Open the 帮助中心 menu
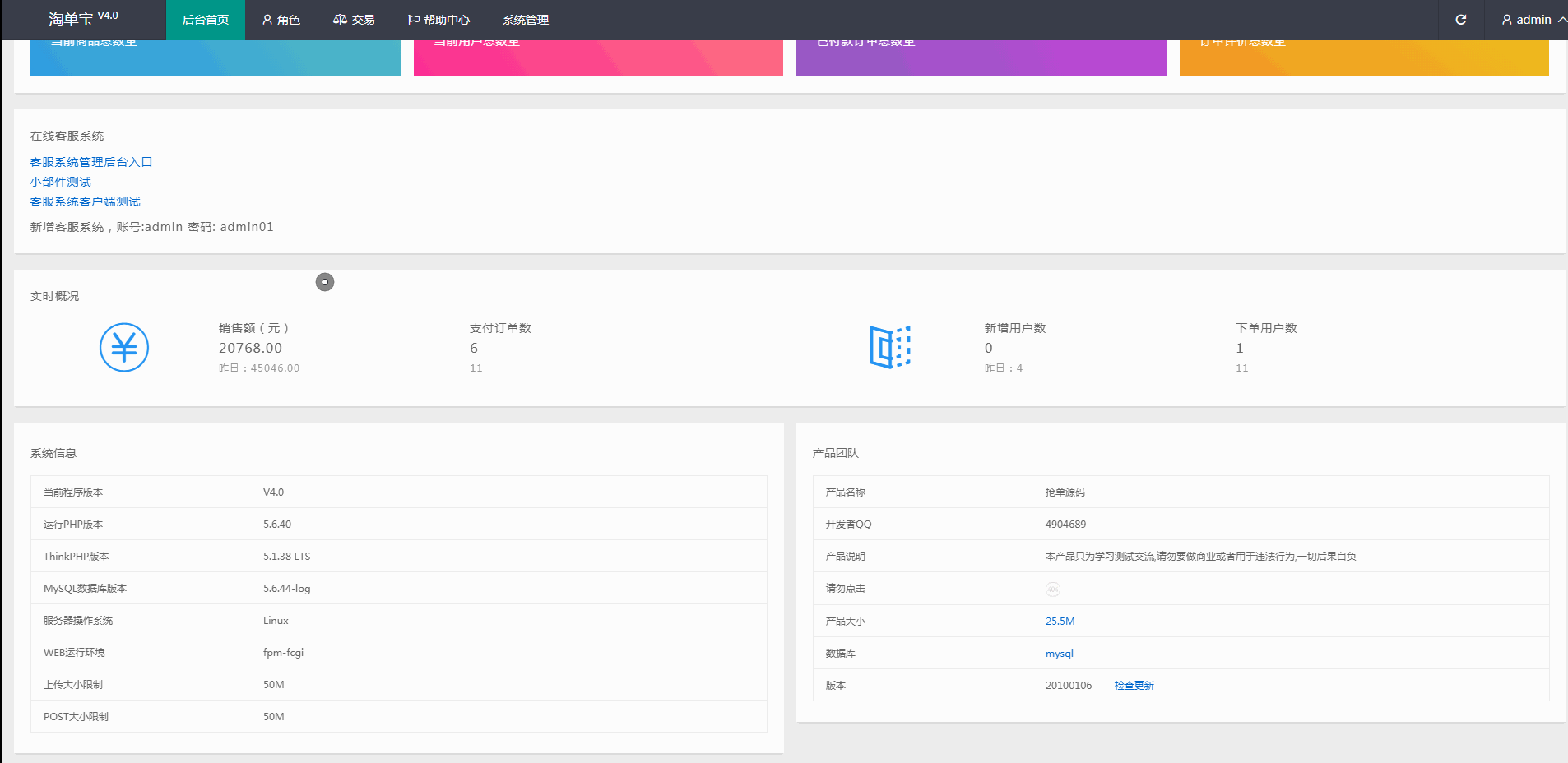The height and width of the screenshot is (763, 1568). [x=439, y=20]
